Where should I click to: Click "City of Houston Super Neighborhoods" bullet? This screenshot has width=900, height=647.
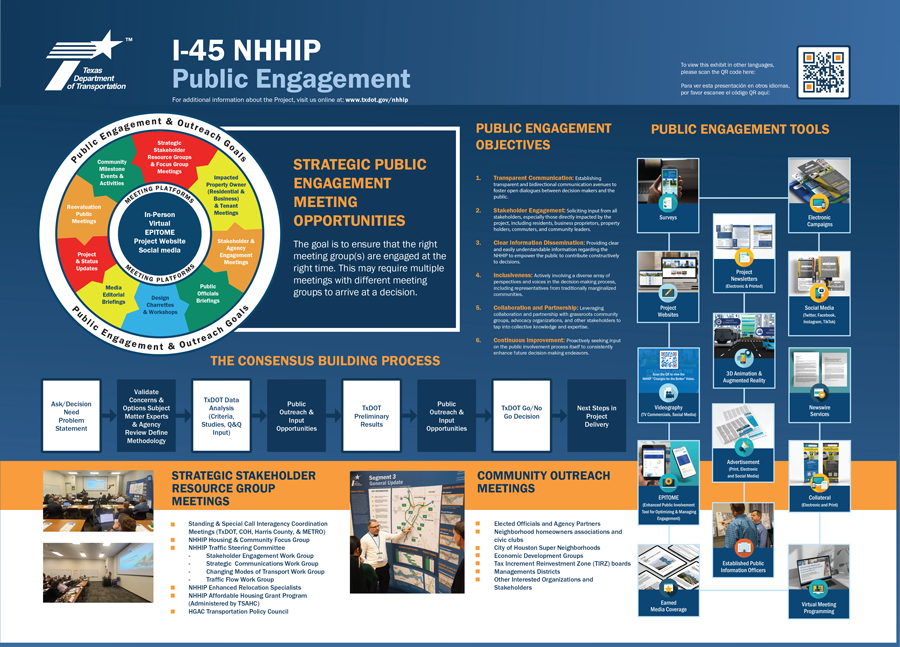[x=547, y=548]
